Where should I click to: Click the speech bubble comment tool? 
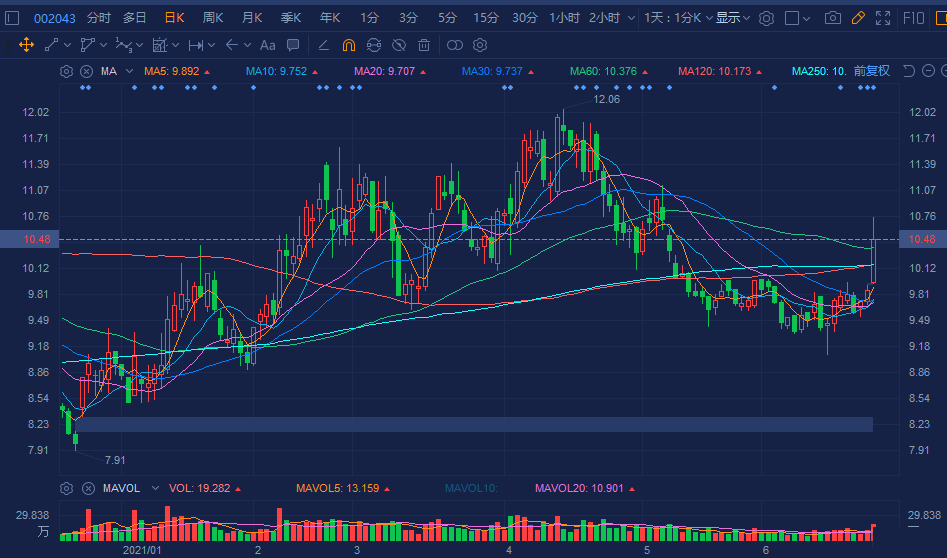[293, 45]
